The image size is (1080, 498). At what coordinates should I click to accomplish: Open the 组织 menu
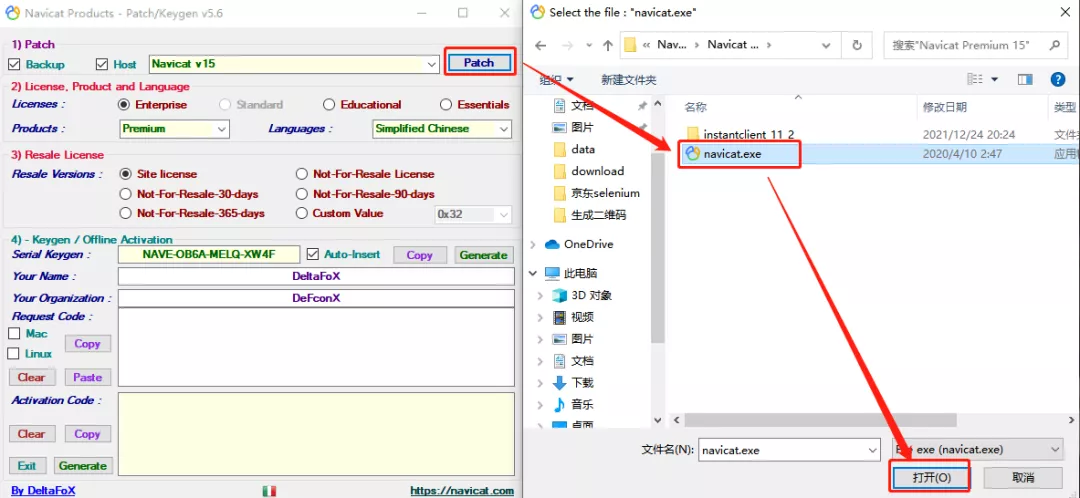coord(557,80)
